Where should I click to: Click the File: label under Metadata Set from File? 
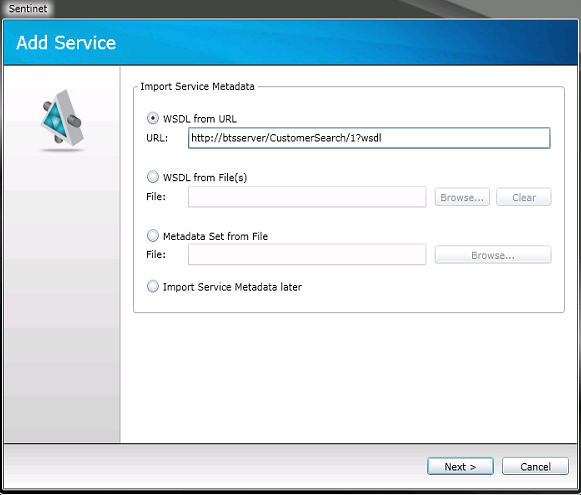[156, 255]
